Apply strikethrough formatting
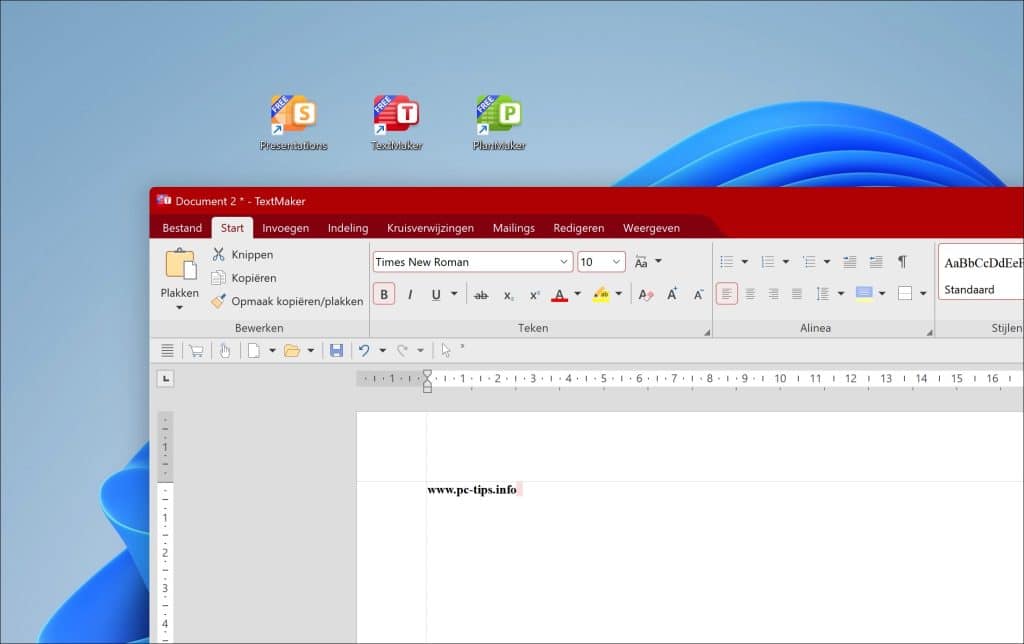The width and height of the screenshot is (1024, 644). (x=481, y=295)
